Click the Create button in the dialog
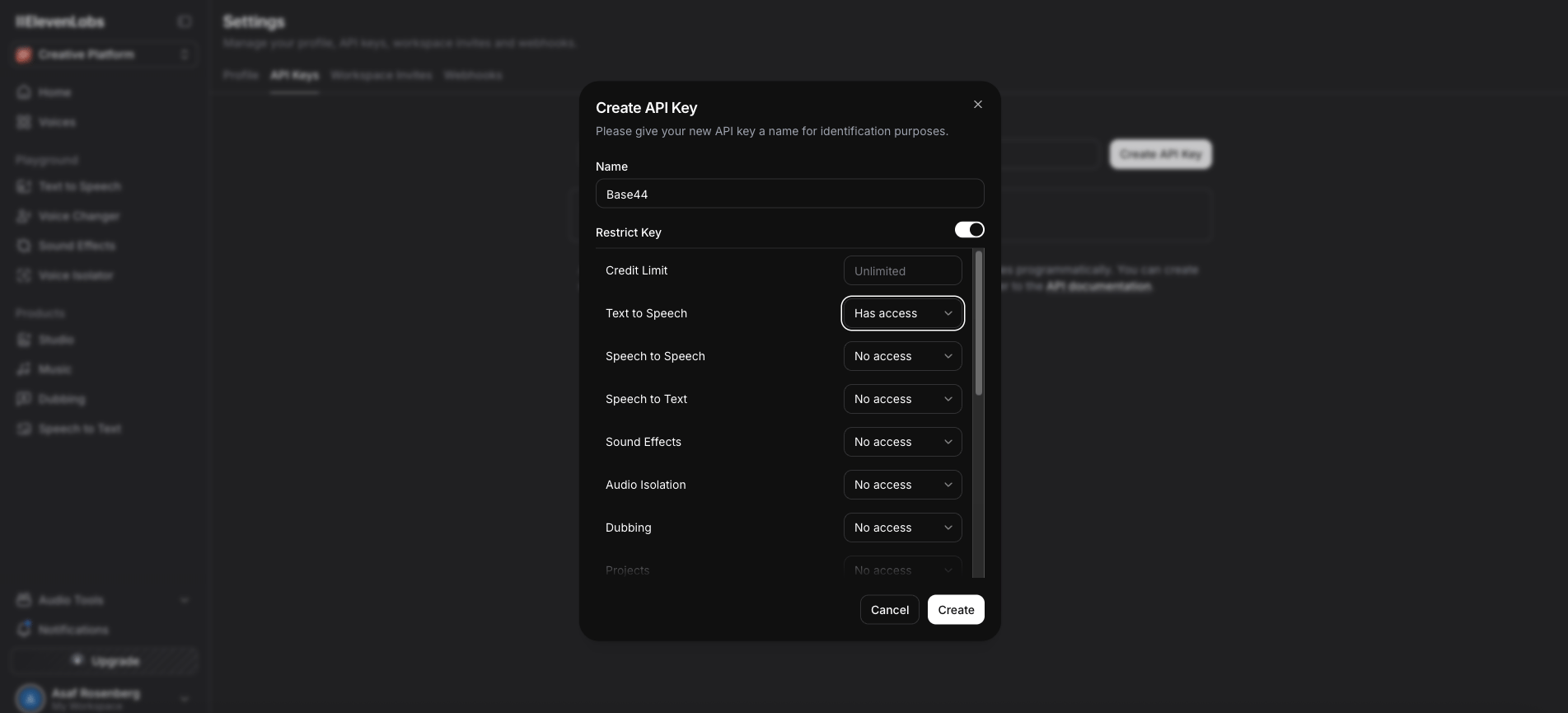This screenshot has width=1568, height=713. [956, 610]
